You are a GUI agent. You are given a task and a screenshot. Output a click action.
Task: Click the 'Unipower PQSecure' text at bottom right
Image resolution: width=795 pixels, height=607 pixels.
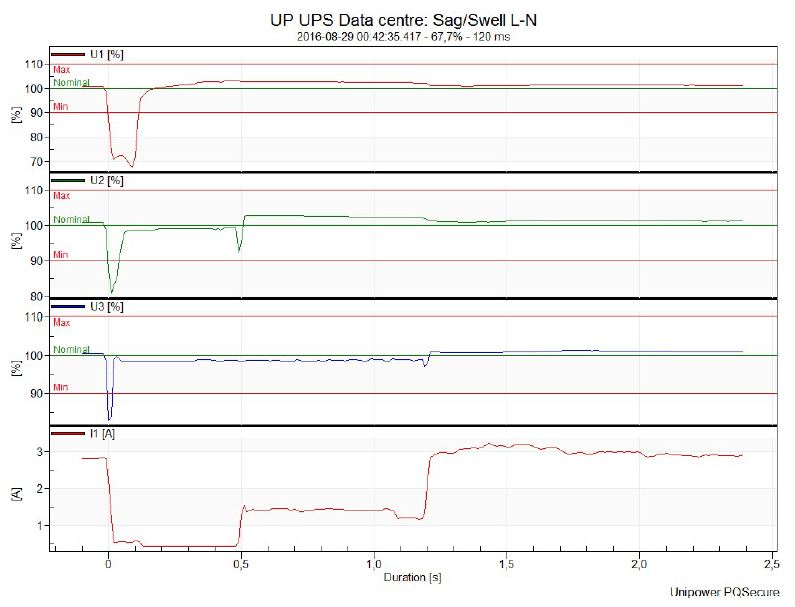(x=726, y=594)
